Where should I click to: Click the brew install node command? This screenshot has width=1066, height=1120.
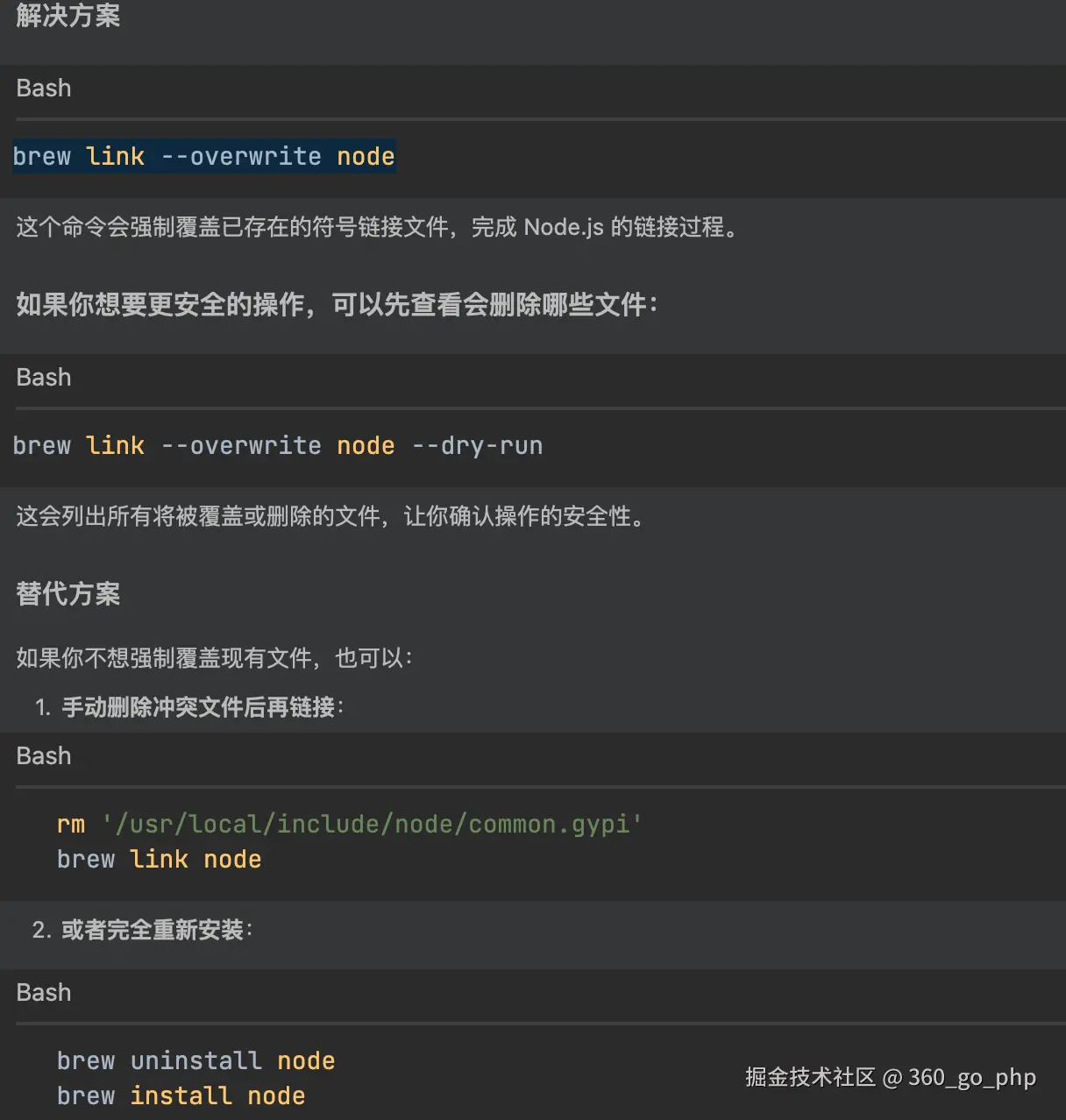pos(181,1096)
